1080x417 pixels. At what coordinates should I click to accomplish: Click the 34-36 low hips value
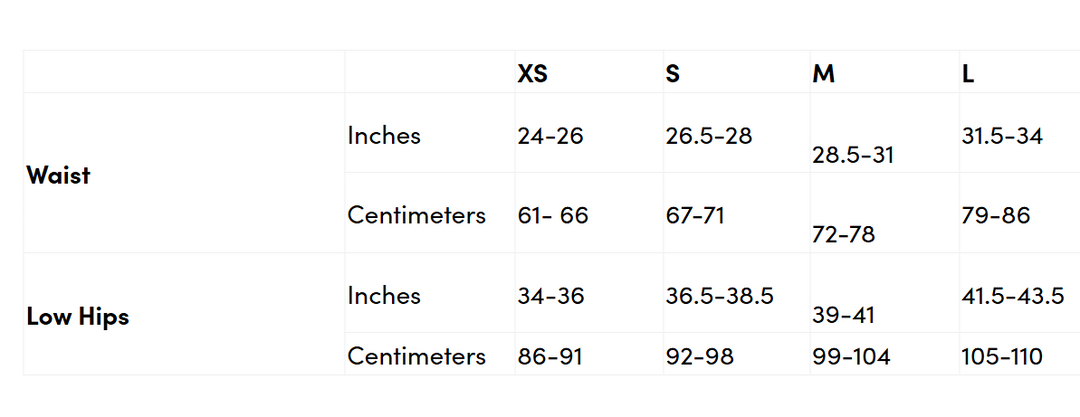pos(550,296)
